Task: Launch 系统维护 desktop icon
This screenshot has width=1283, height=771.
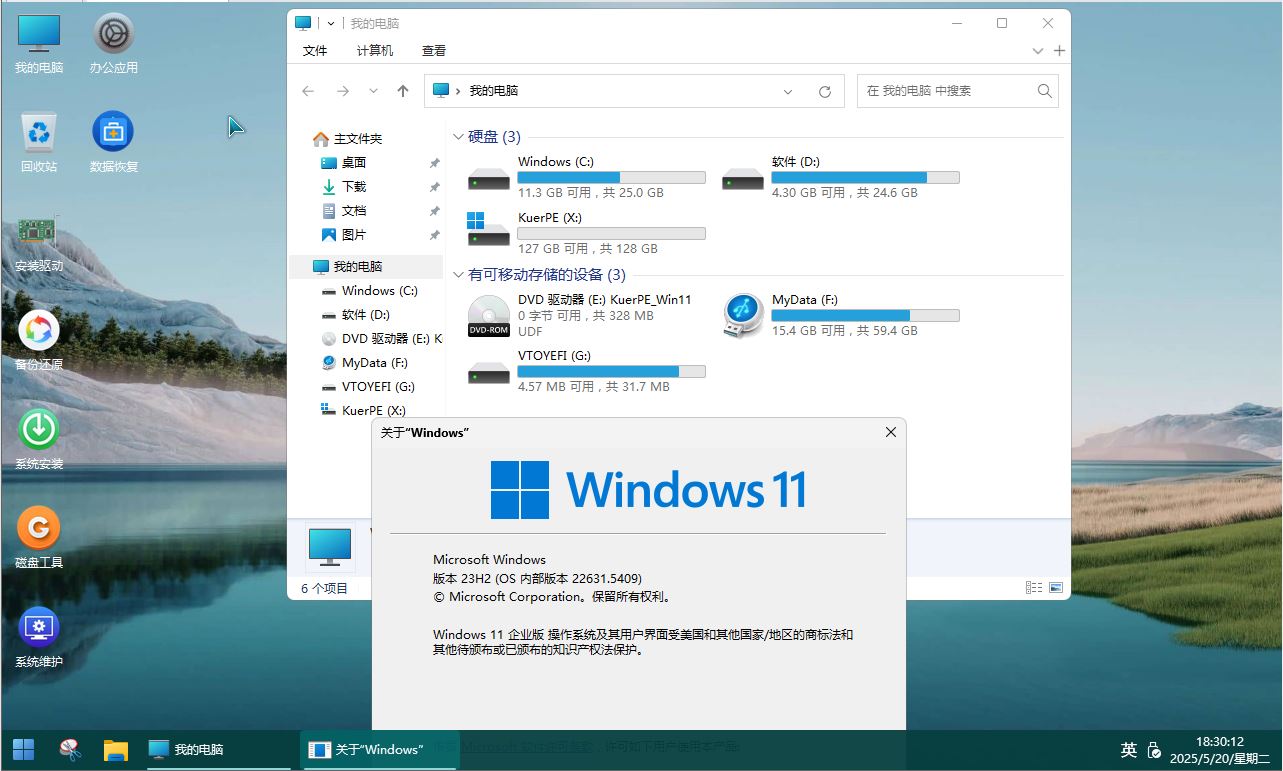Action: pos(39,637)
